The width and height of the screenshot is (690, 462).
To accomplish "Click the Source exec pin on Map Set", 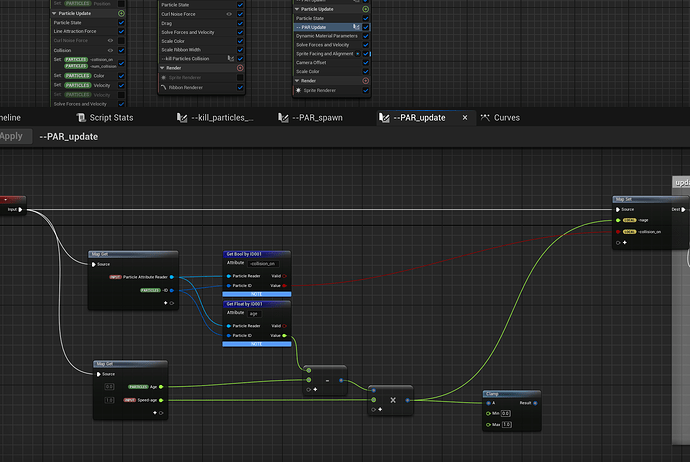I will 618,209.
